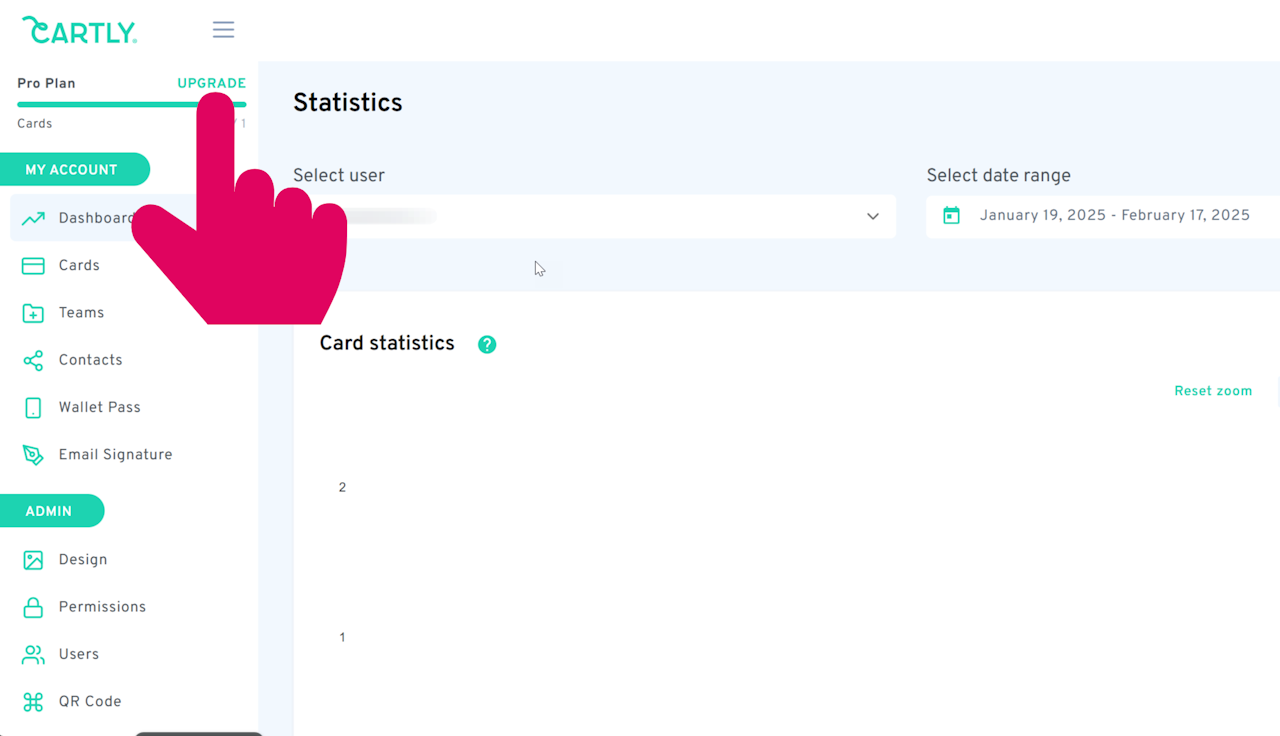Click the Cards credit card icon
This screenshot has width=1280, height=736.
point(33,266)
